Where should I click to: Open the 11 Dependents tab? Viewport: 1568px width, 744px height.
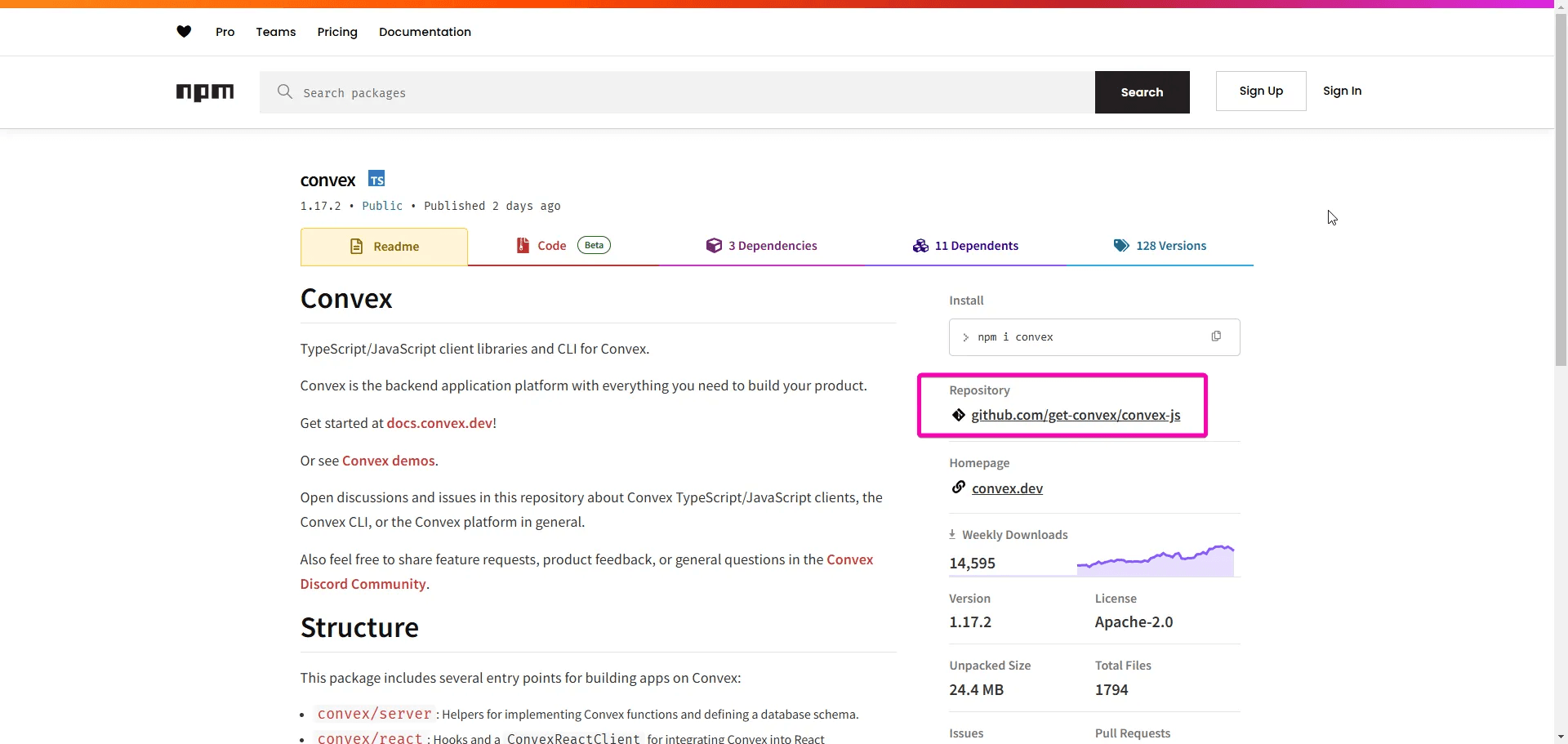[x=965, y=246]
